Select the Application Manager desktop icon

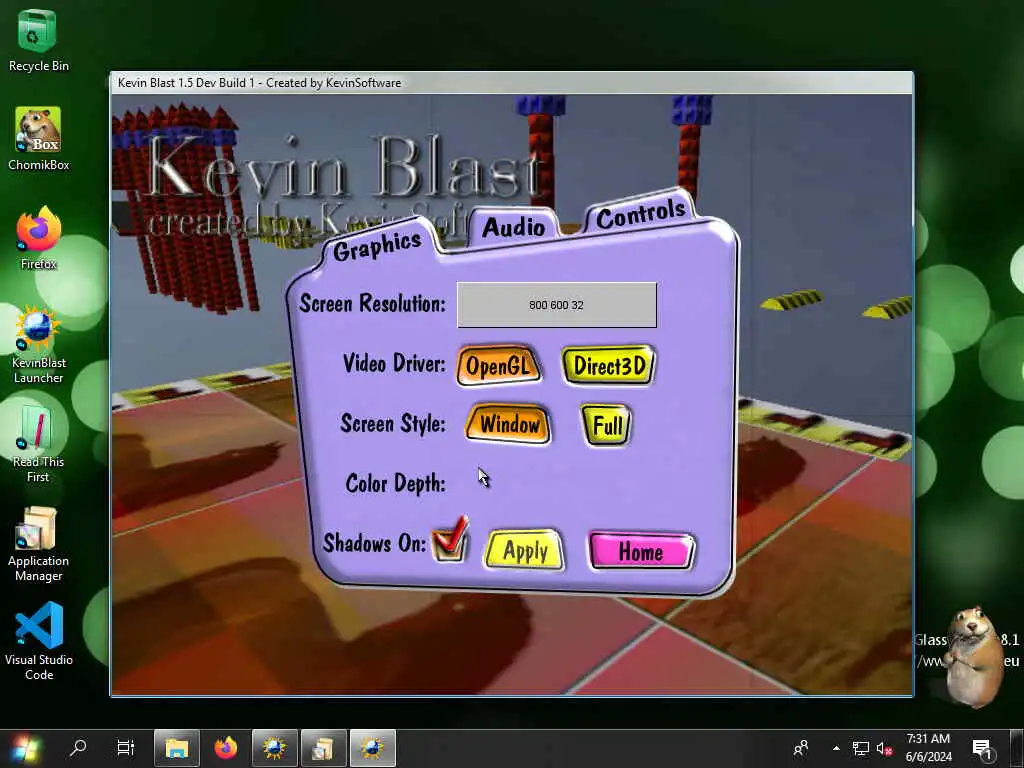tap(38, 544)
